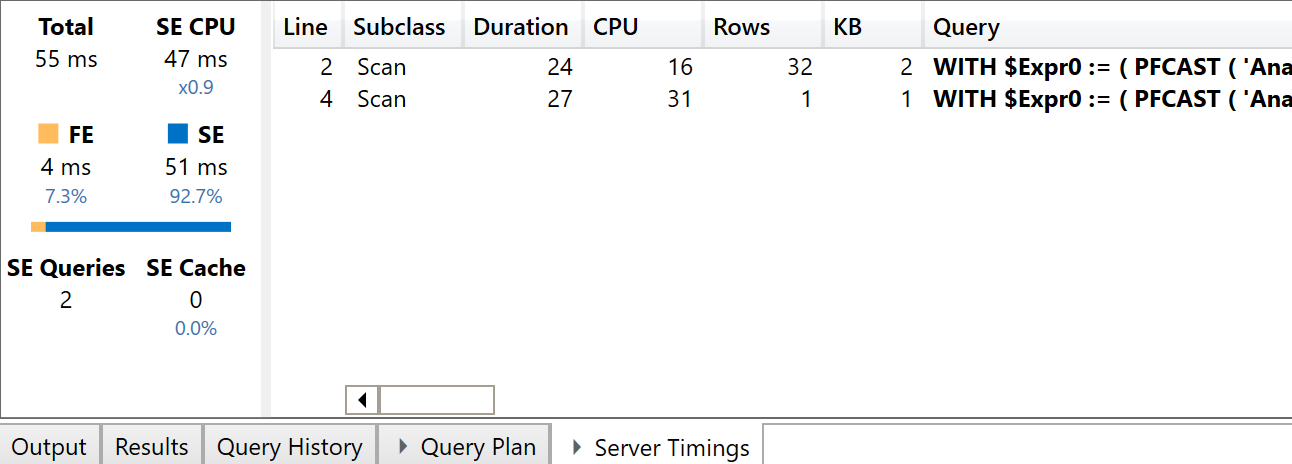The image size is (1292, 464).
Task: Click the triangle icon beside Server Timings
Action: click(x=577, y=448)
